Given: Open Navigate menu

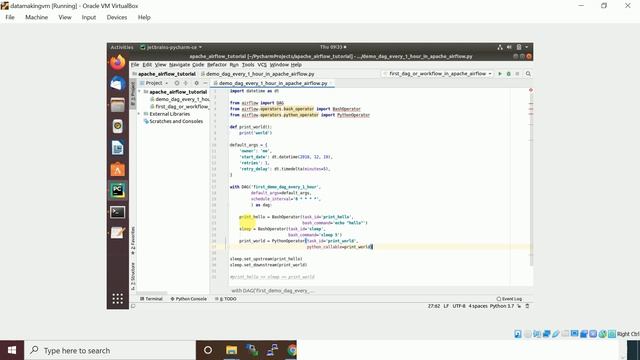Looking at the screenshot, I should [x=179, y=65].
